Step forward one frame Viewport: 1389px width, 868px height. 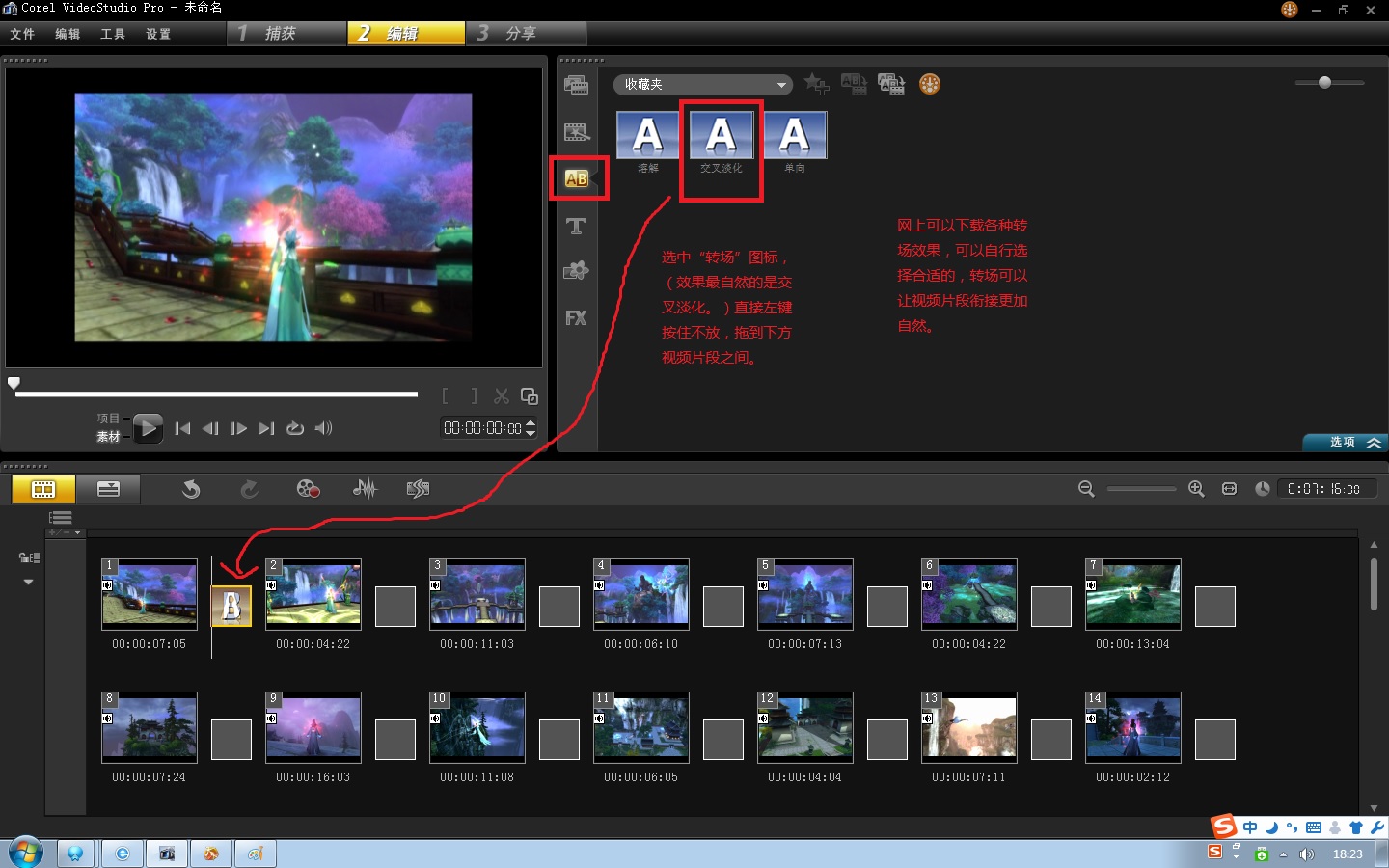pyautogui.click(x=239, y=428)
